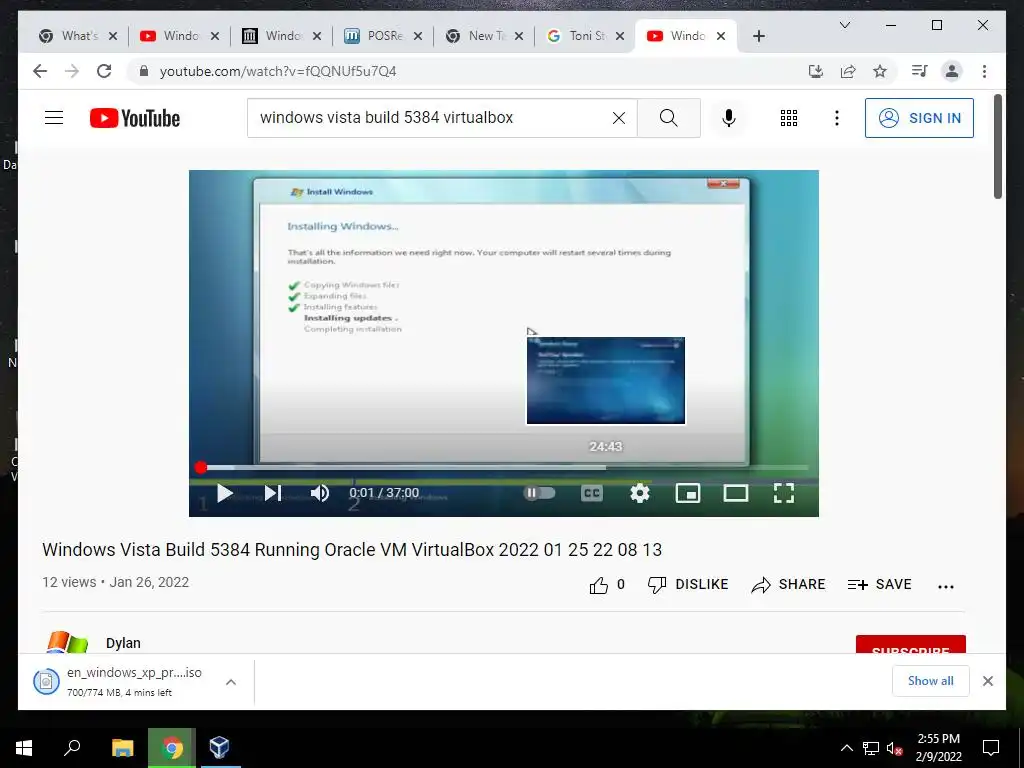Install app icon in address bar

[816, 71]
